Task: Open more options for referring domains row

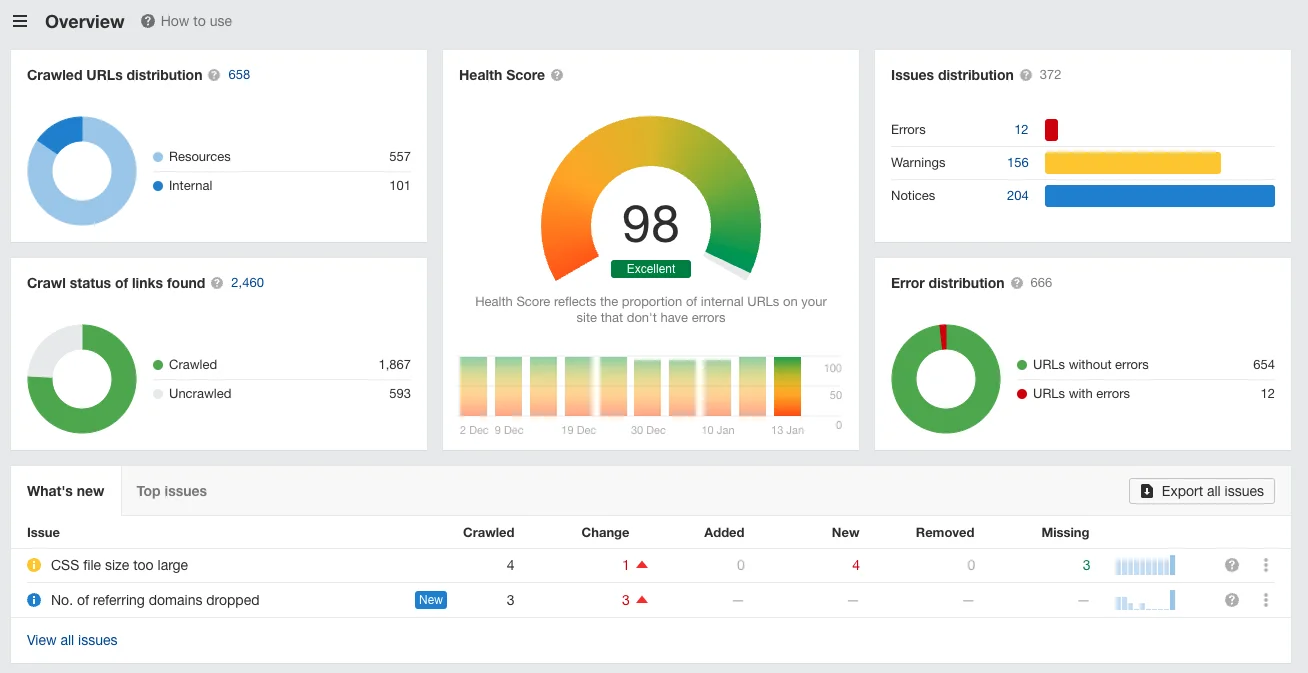Action: point(1266,600)
